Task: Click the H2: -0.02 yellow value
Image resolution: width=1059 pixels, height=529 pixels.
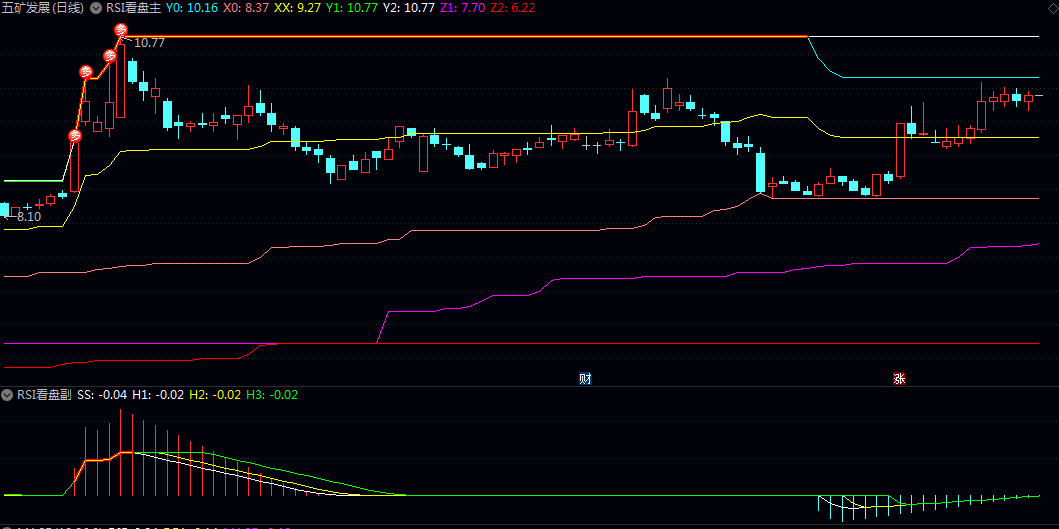Action: click(215, 395)
